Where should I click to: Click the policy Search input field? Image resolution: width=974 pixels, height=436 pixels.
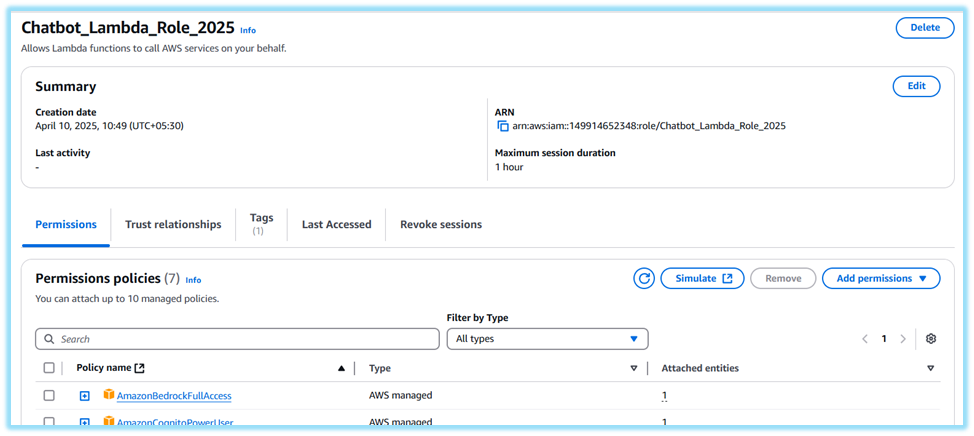pos(237,339)
